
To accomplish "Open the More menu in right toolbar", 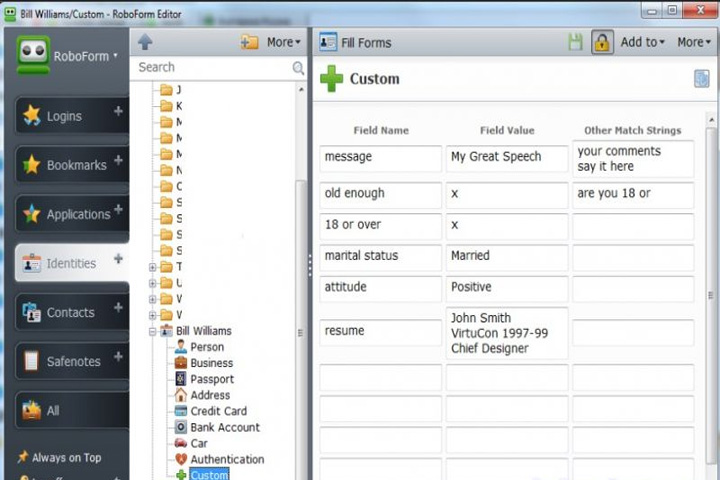I will (x=694, y=42).
